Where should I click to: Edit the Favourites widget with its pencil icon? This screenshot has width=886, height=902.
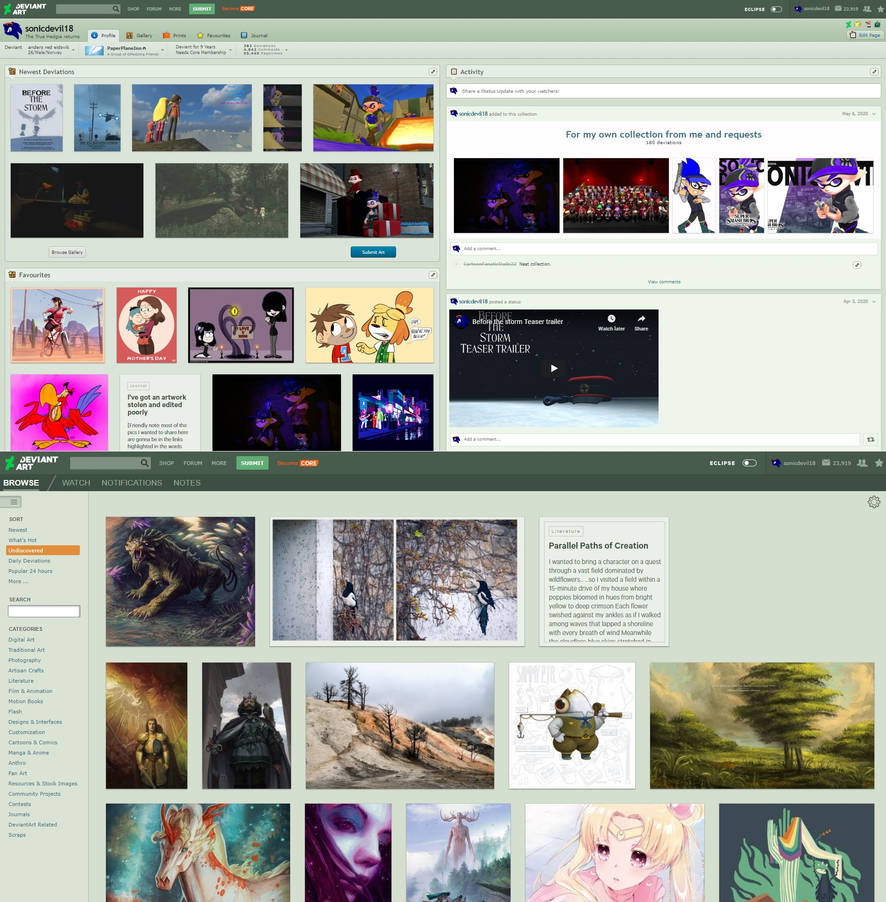point(433,275)
